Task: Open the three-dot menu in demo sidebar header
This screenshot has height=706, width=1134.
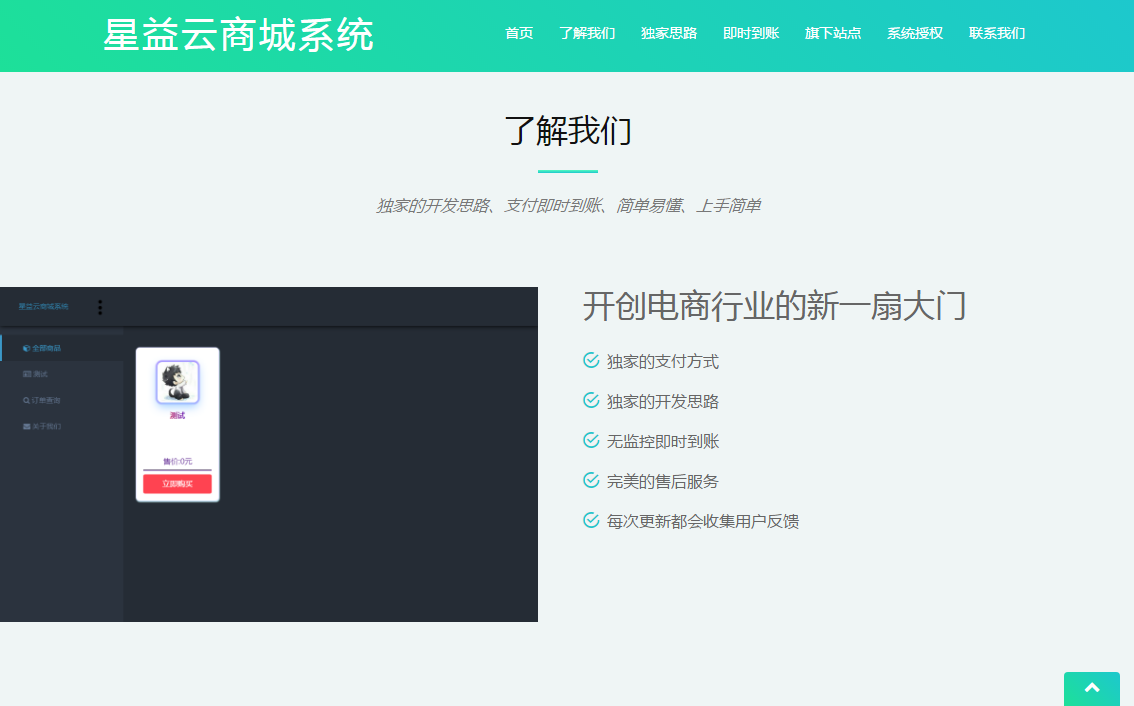Action: tap(100, 307)
